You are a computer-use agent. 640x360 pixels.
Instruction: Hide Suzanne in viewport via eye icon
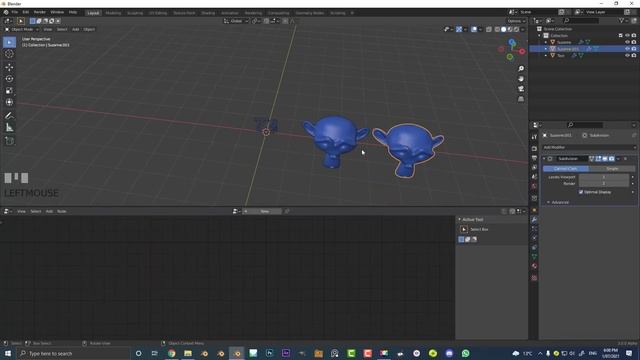click(627, 42)
